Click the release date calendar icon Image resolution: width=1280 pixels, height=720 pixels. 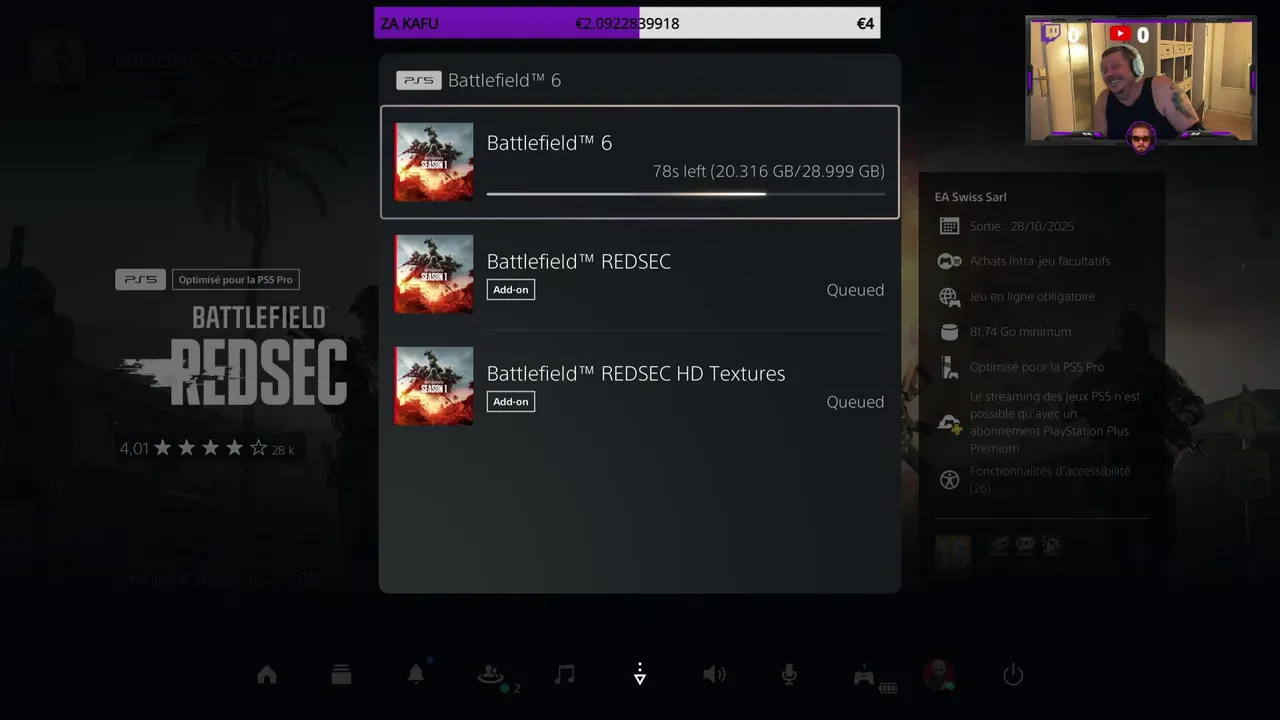pos(949,226)
